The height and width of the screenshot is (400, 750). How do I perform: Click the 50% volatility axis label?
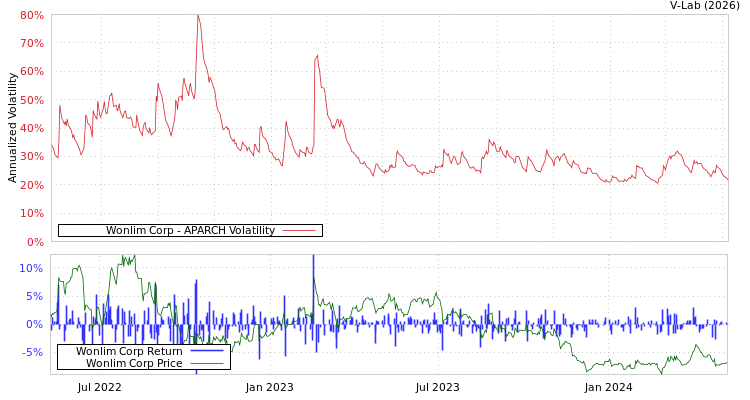pos(31,101)
